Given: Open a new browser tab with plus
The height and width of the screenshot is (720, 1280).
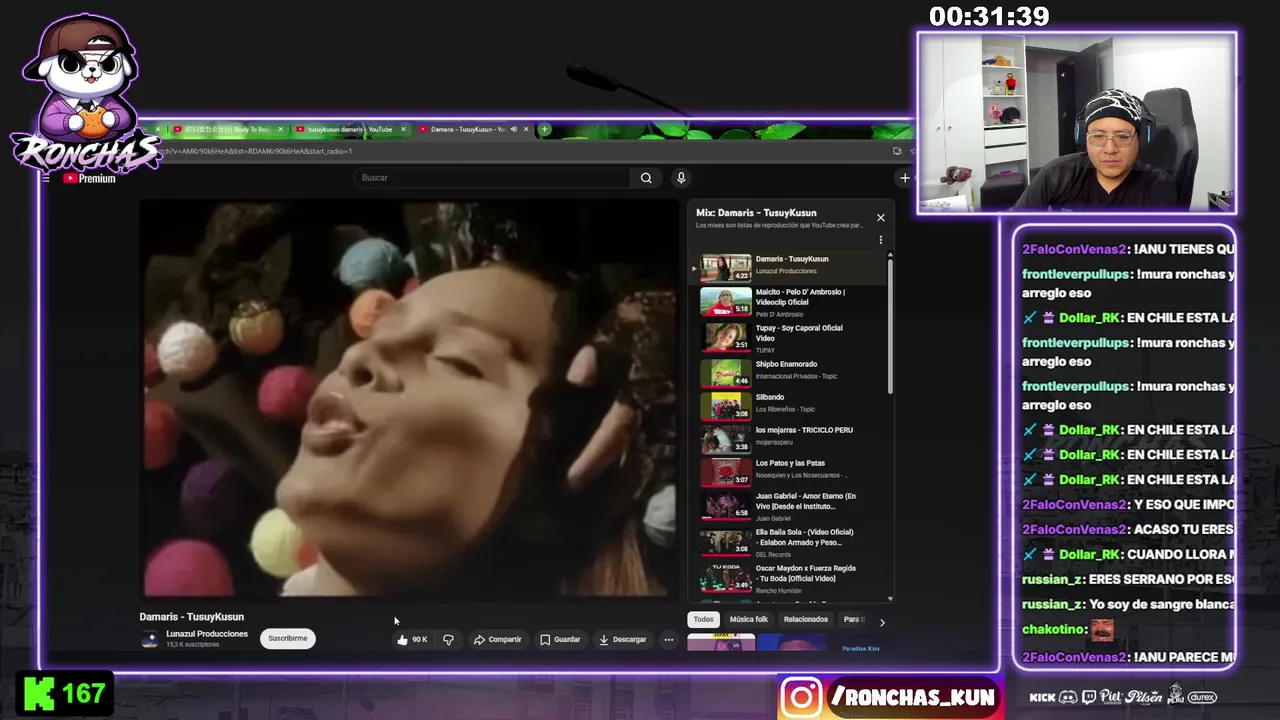Looking at the screenshot, I should pyautogui.click(x=544, y=129).
